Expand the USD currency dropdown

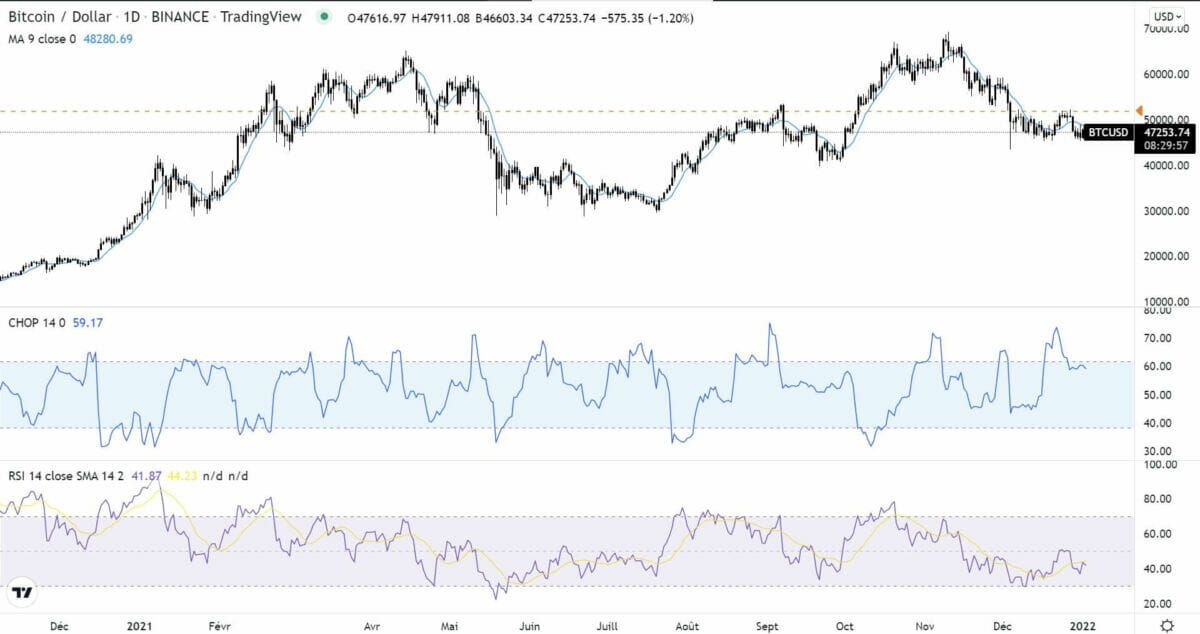pyautogui.click(x=1166, y=17)
